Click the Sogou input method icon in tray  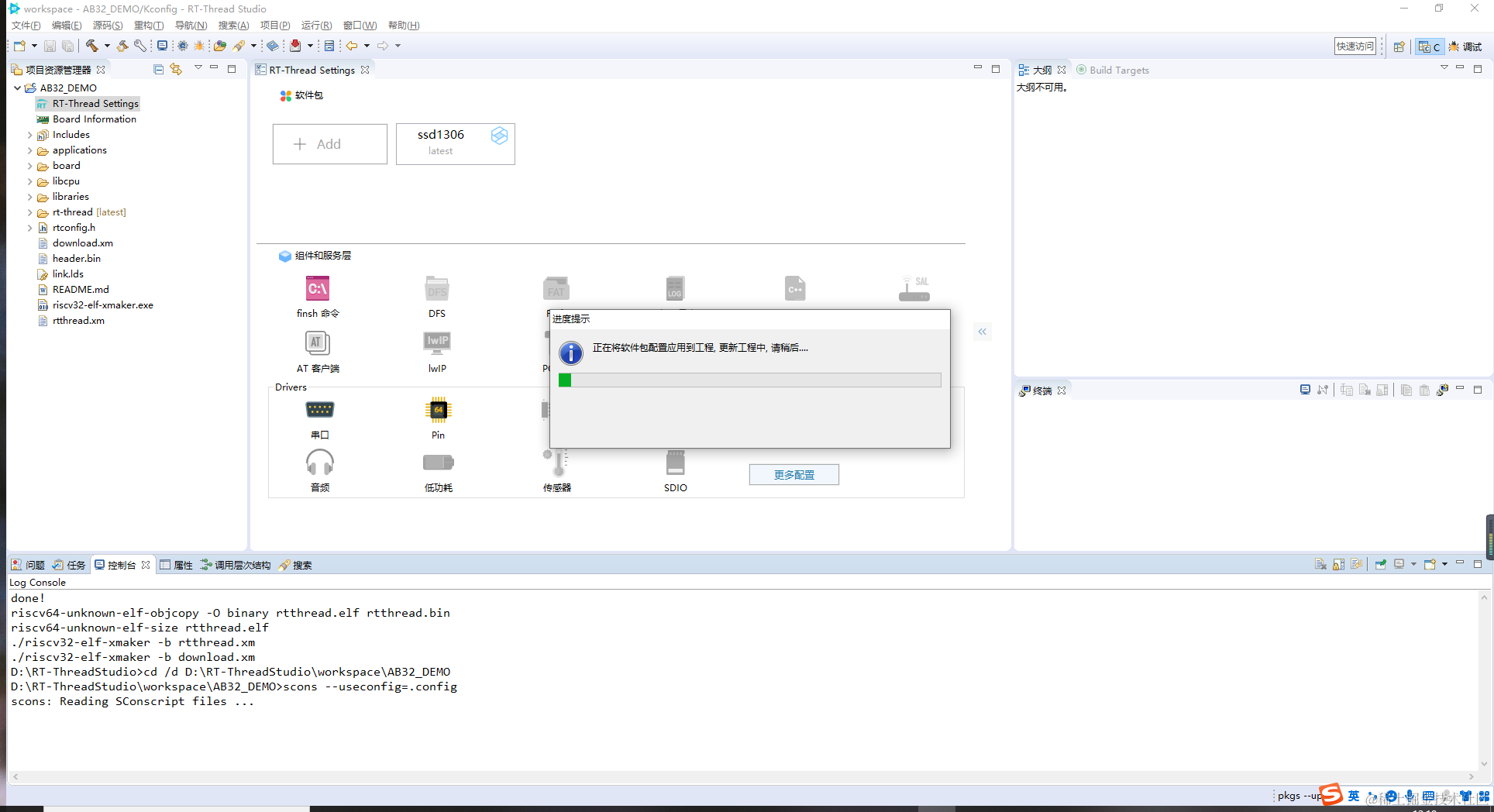click(1330, 794)
